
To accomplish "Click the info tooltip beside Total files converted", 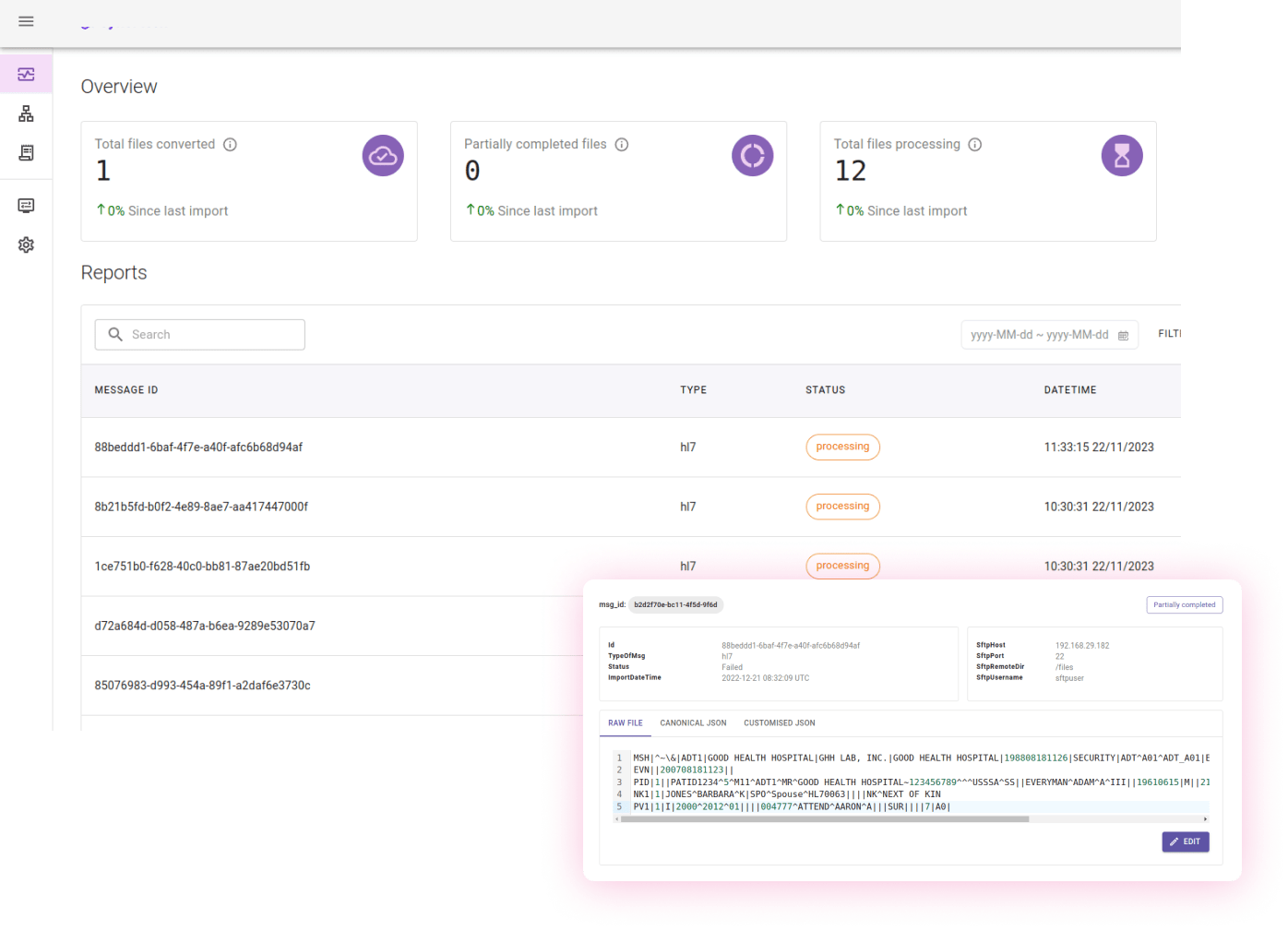I will coord(231,145).
